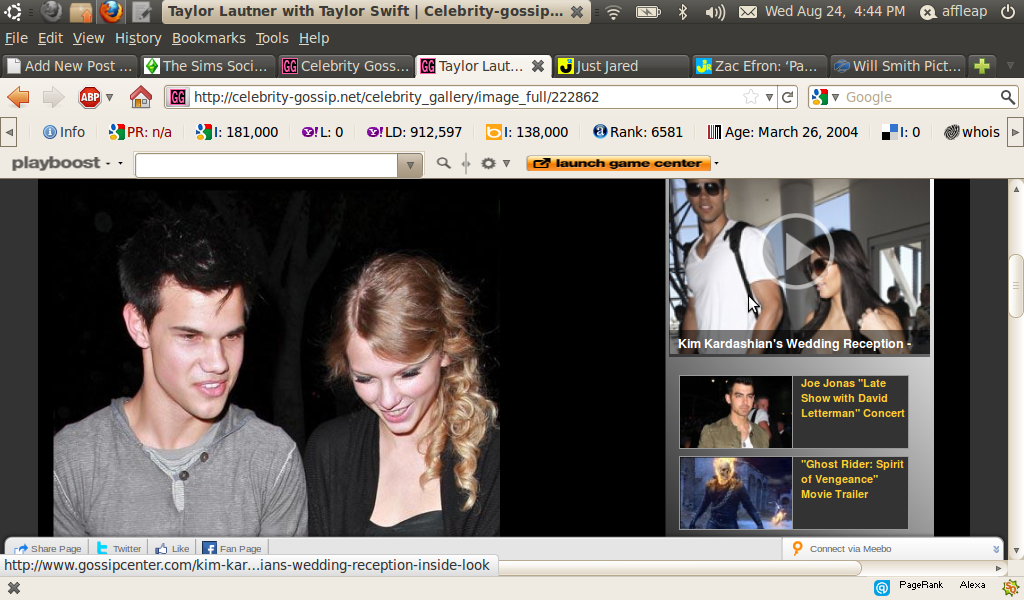Screen dimensions: 1024x600
Task: Open the search engine selector dropdown
Action: click(835, 97)
